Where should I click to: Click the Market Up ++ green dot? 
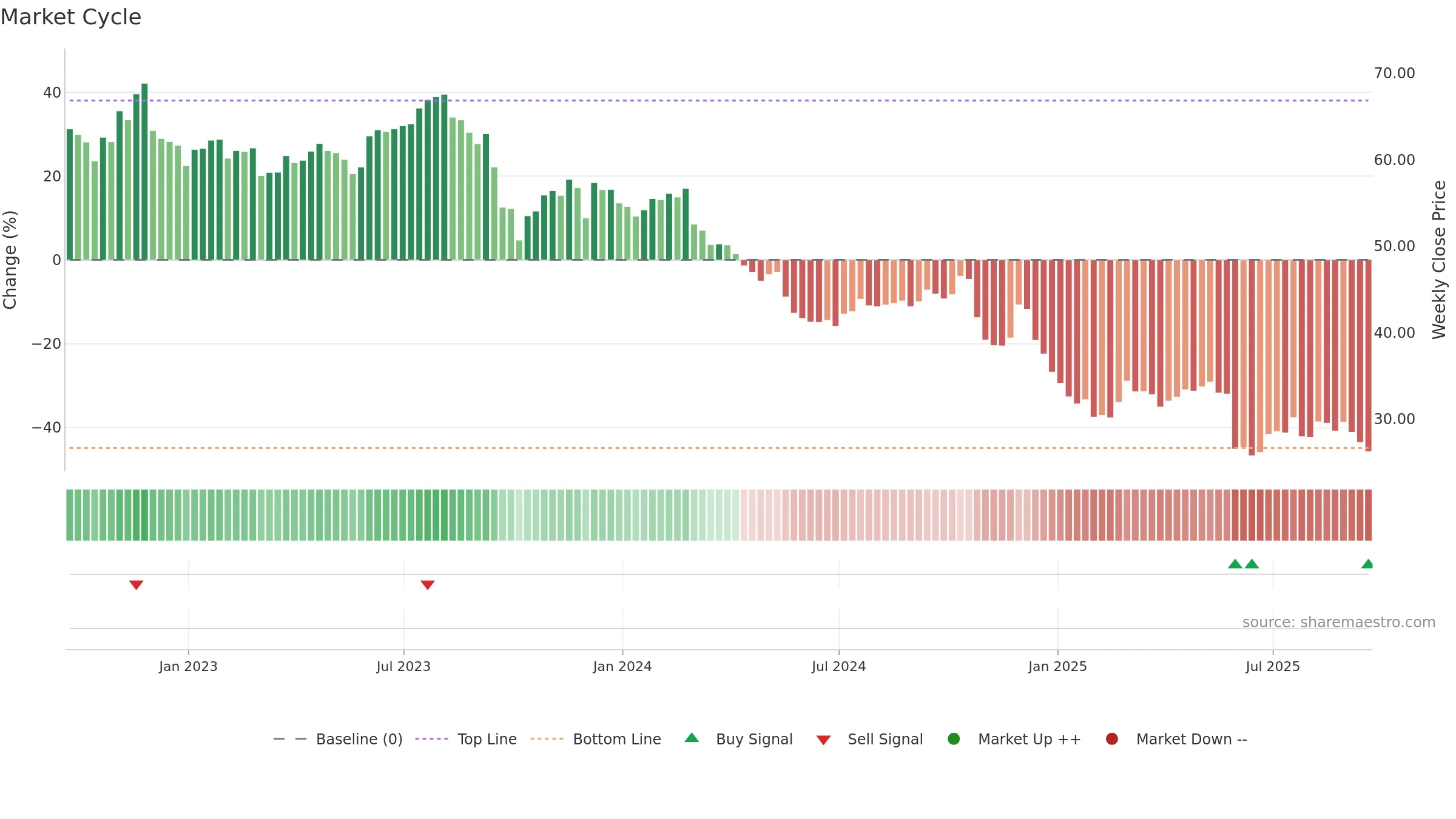[x=954, y=739]
